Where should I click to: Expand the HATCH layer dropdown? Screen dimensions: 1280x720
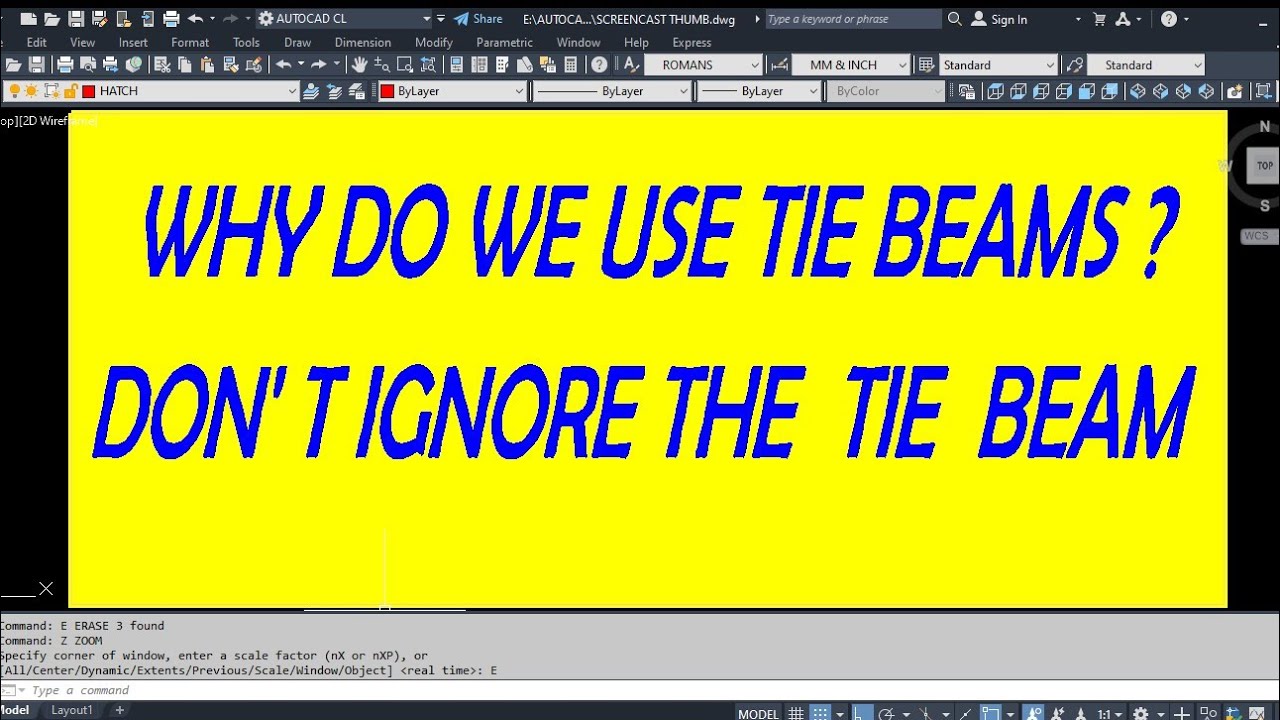tap(293, 91)
